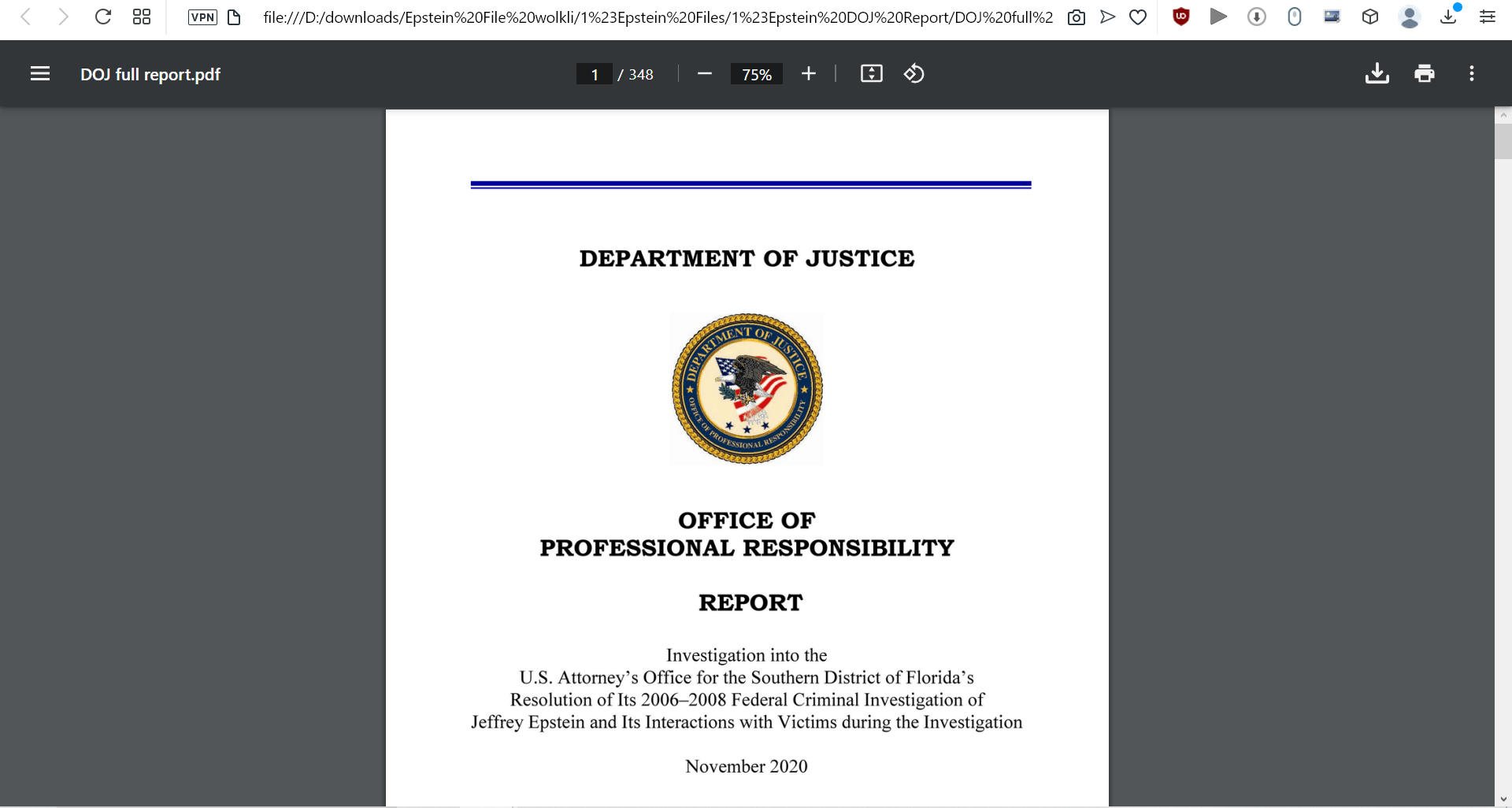The width and height of the screenshot is (1512, 808).
Task: Click the 'Resolution of Its 2006–2008' line
Action: [747, 700]
